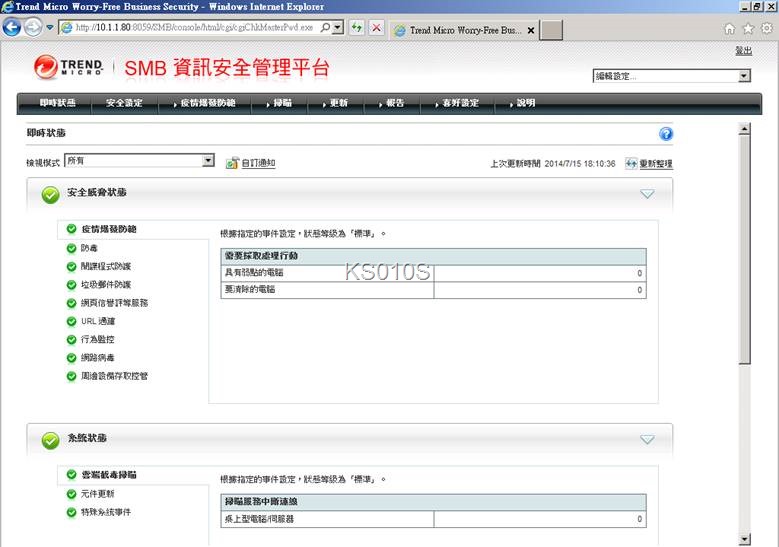779x547 pixels.
Task: Click the 要清除的電腦 table row
Action: pyautogui.click(x=433, y=290)
